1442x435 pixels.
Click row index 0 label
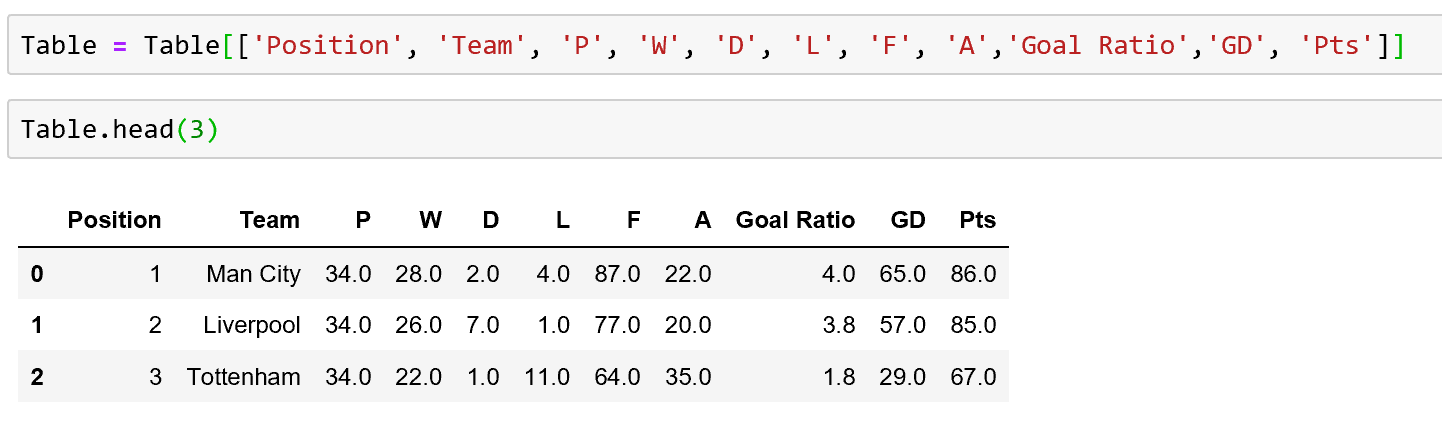pos(37,273)
